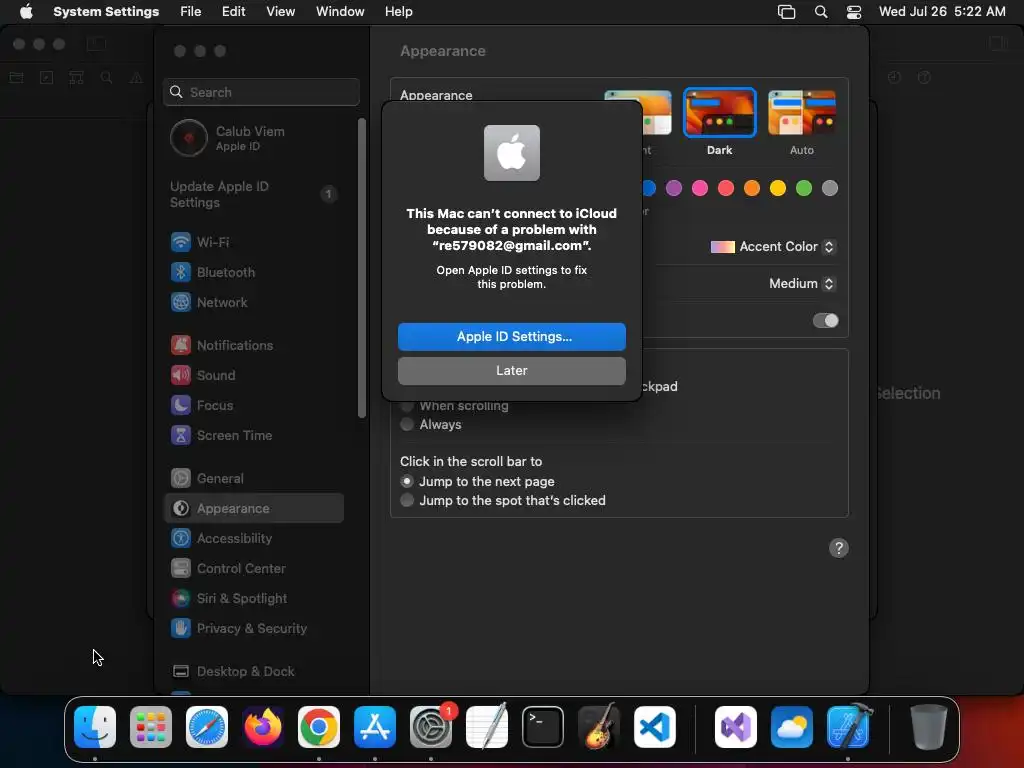Choose the pink accent color
The image size is (1024, 768).
[700, 188]
